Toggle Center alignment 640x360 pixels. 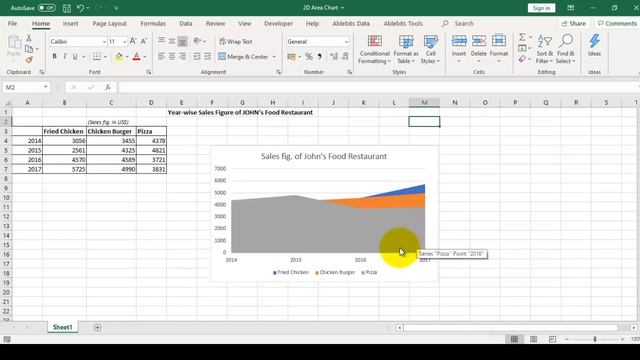tap(172, 56)
